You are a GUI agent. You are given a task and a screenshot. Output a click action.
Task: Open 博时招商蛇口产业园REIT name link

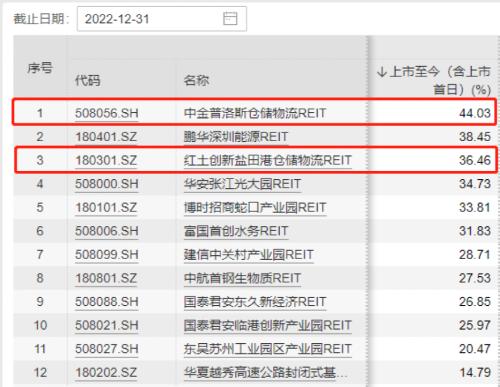255,208
